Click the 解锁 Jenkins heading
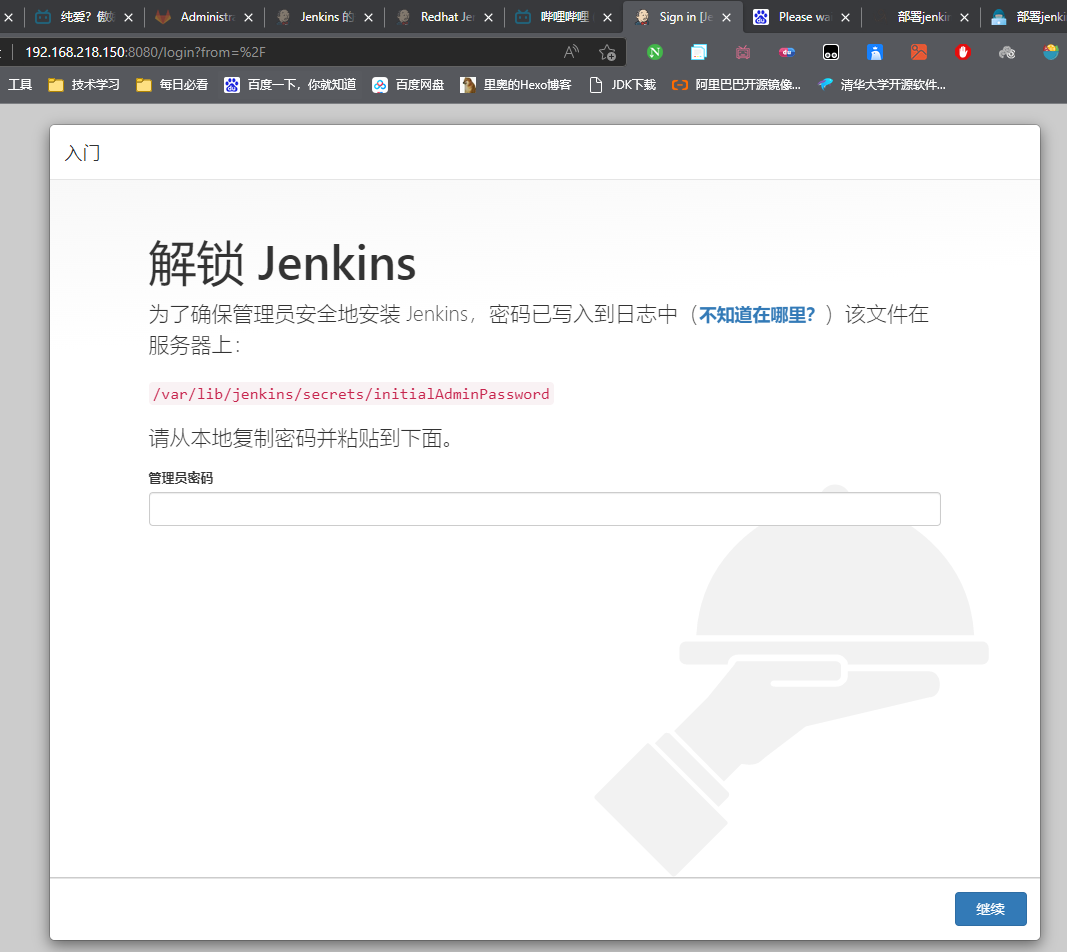Screen dimensions: 1067x952 (282, 263)
